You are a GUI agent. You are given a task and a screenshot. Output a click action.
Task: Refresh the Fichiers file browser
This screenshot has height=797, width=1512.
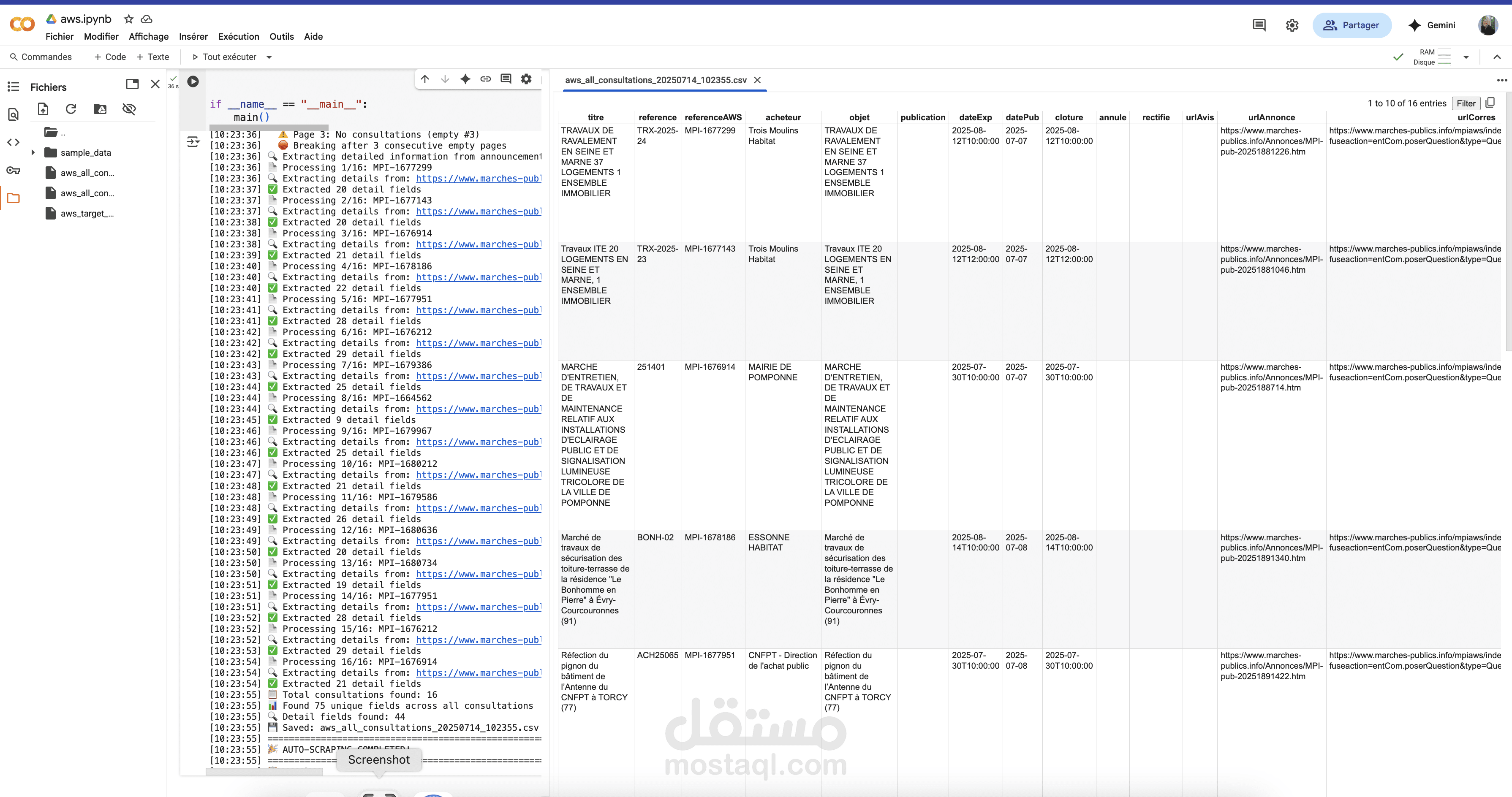(x=71, y=109)
